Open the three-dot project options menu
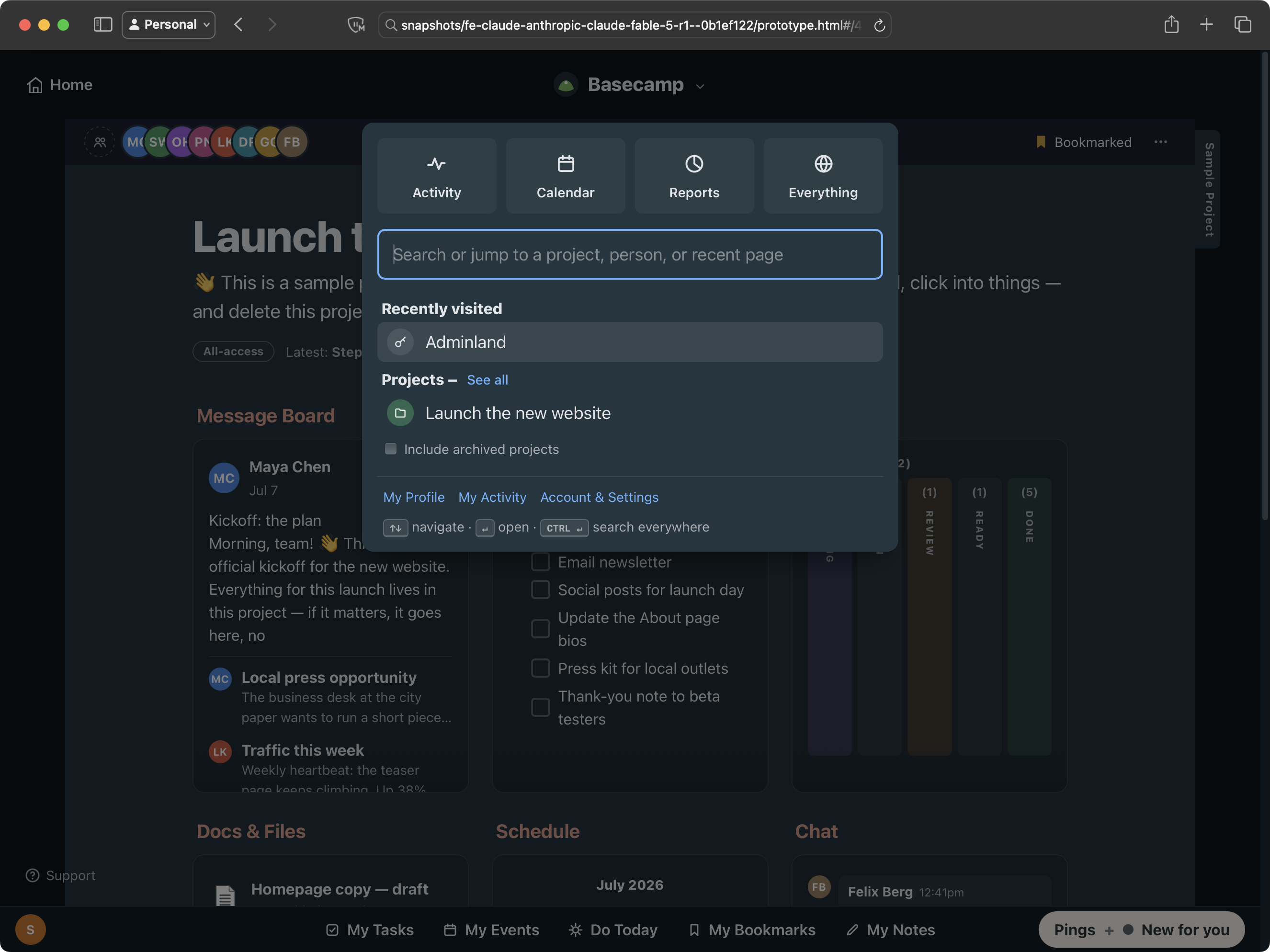Screen dimensions: 1270x952 1160,142
